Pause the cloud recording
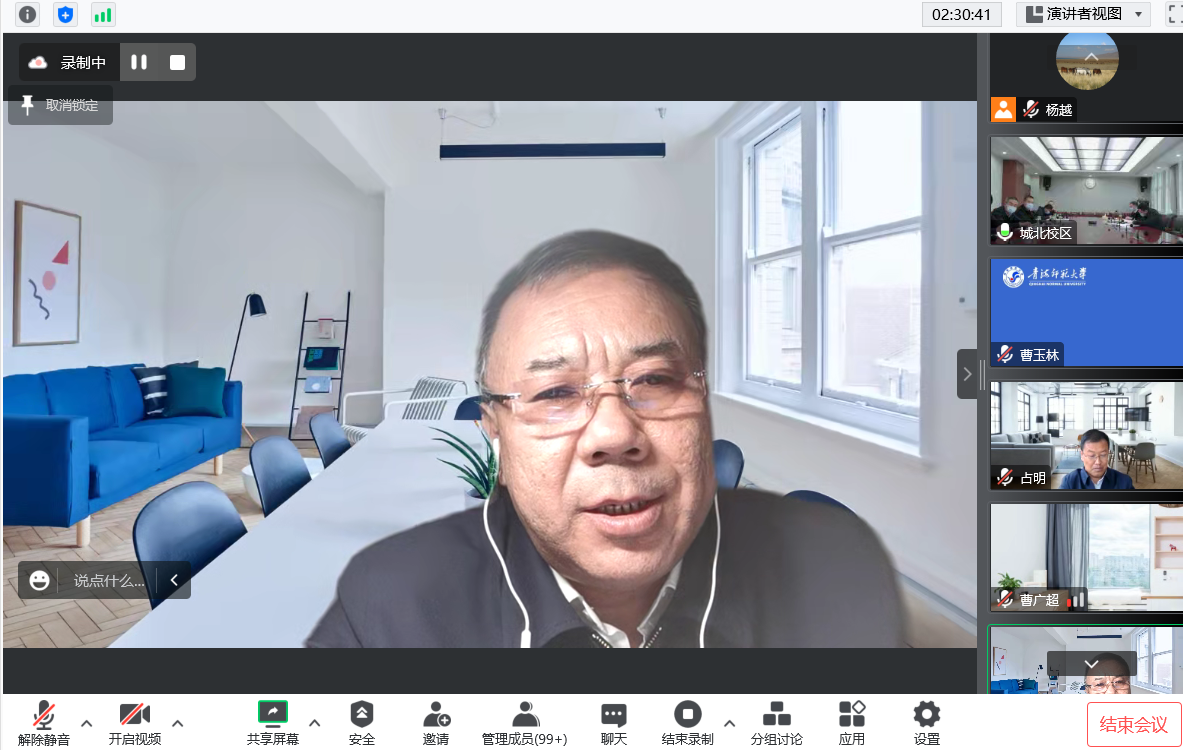 click(139, 62)
